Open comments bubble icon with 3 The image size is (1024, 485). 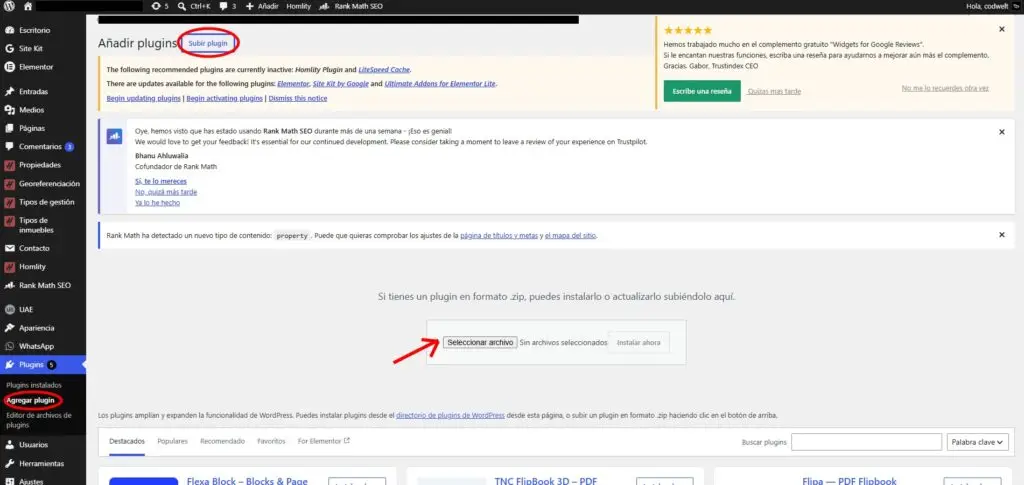tap(224, 6)
